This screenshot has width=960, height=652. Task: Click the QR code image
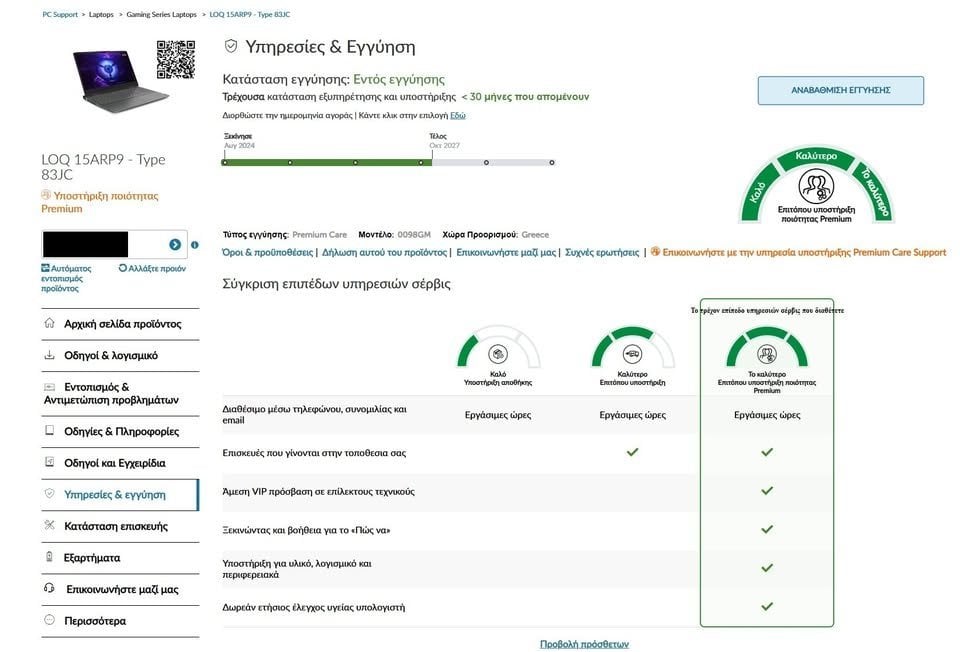(x=176, y=59)
